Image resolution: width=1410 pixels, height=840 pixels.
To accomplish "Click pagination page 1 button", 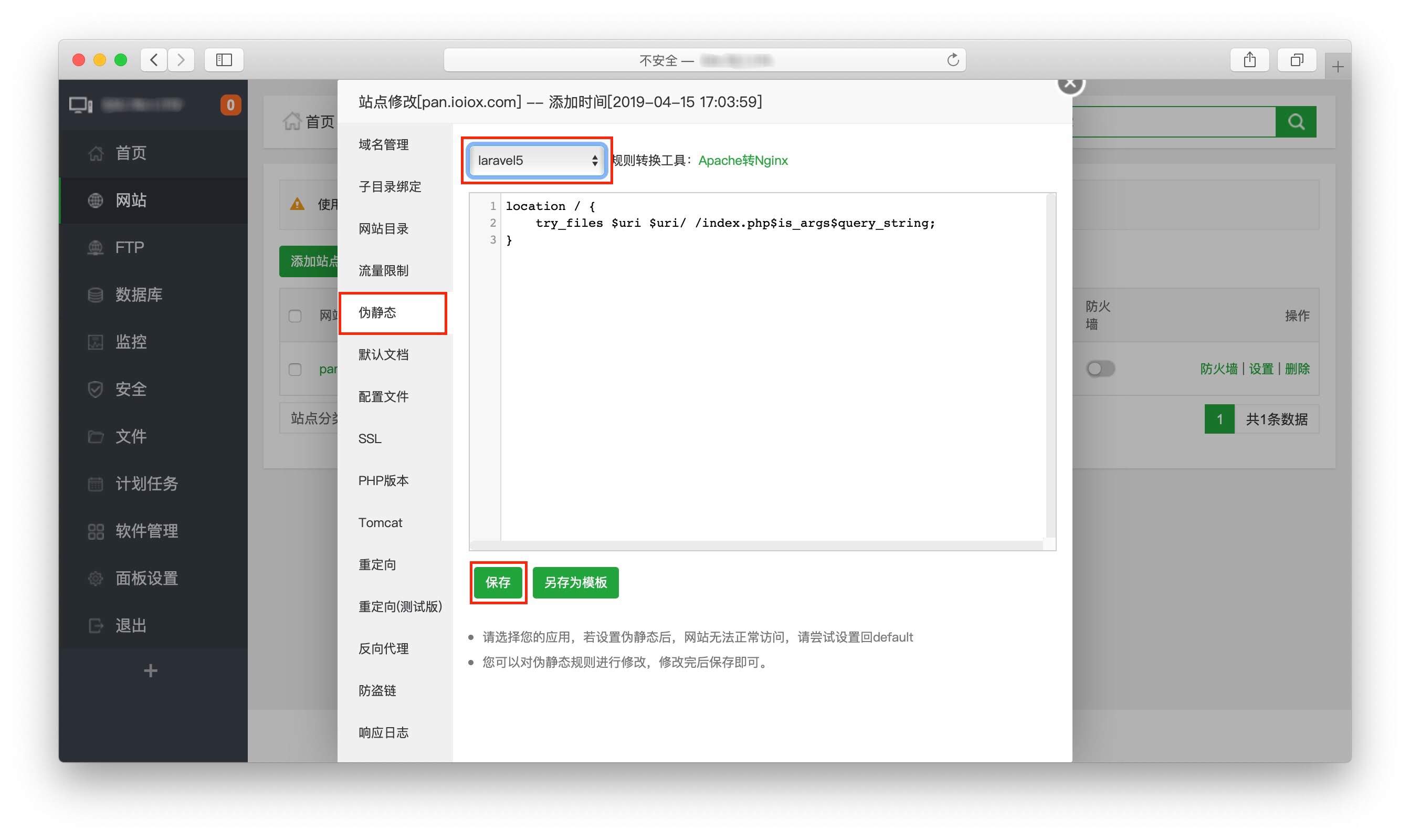I will 1219,419.
